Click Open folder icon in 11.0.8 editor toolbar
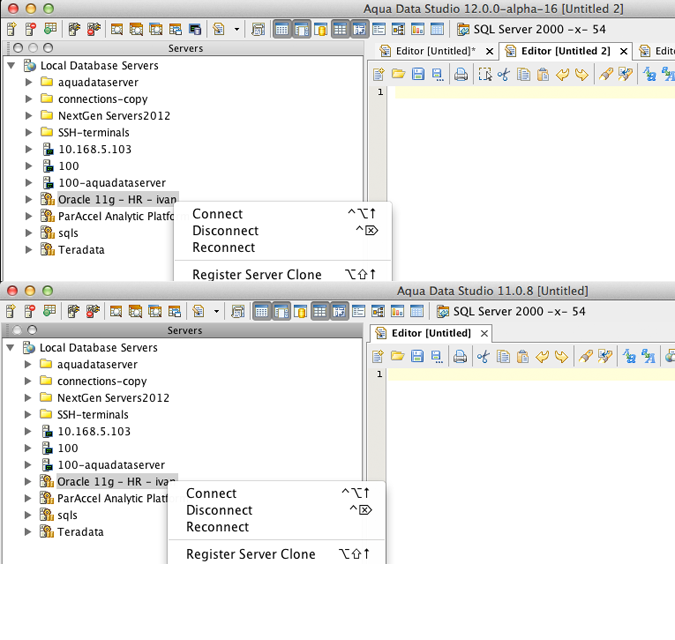The height and width of the screenshot is (640, 675). [x=397, y=356]
